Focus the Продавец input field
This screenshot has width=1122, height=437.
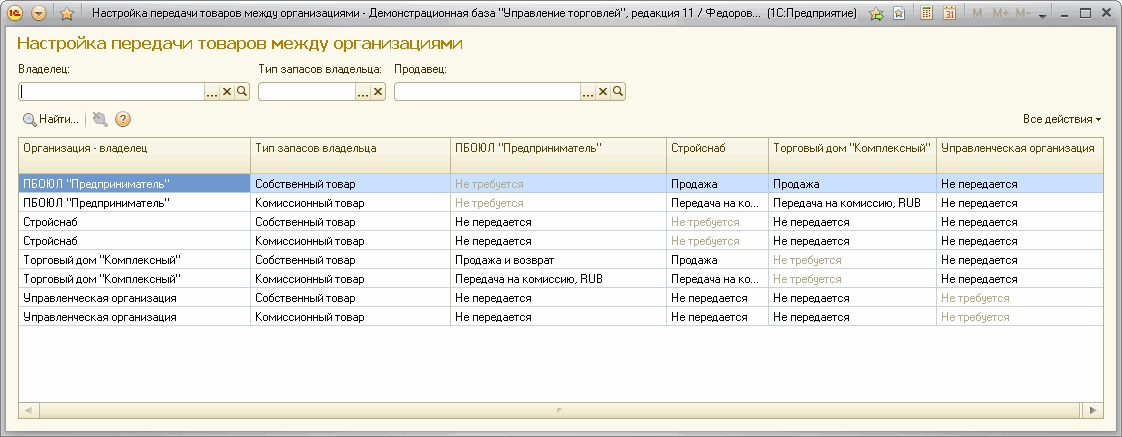click(487, 92)
